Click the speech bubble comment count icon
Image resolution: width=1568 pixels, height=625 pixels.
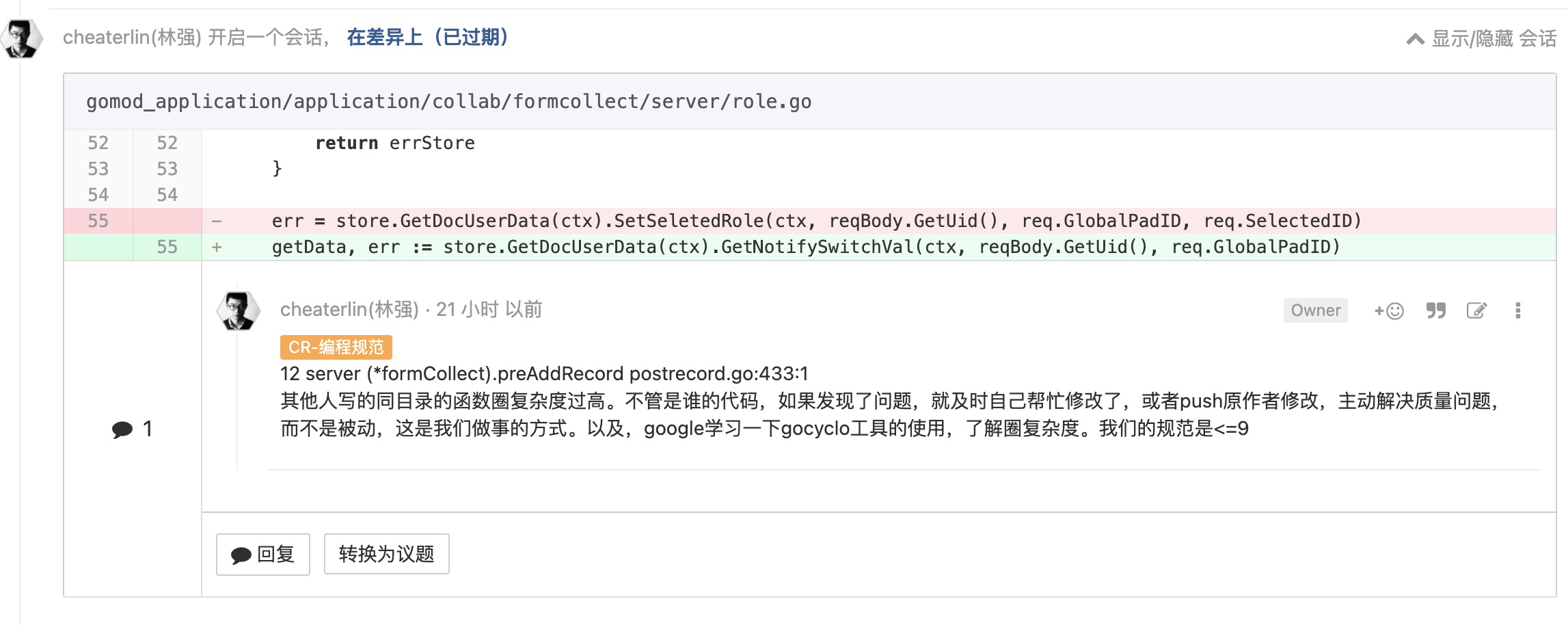[x=122, y=429]
